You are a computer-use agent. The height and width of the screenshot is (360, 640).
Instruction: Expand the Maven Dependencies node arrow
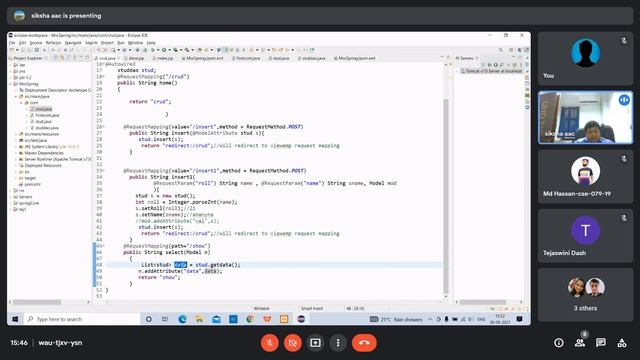point(16,153)
